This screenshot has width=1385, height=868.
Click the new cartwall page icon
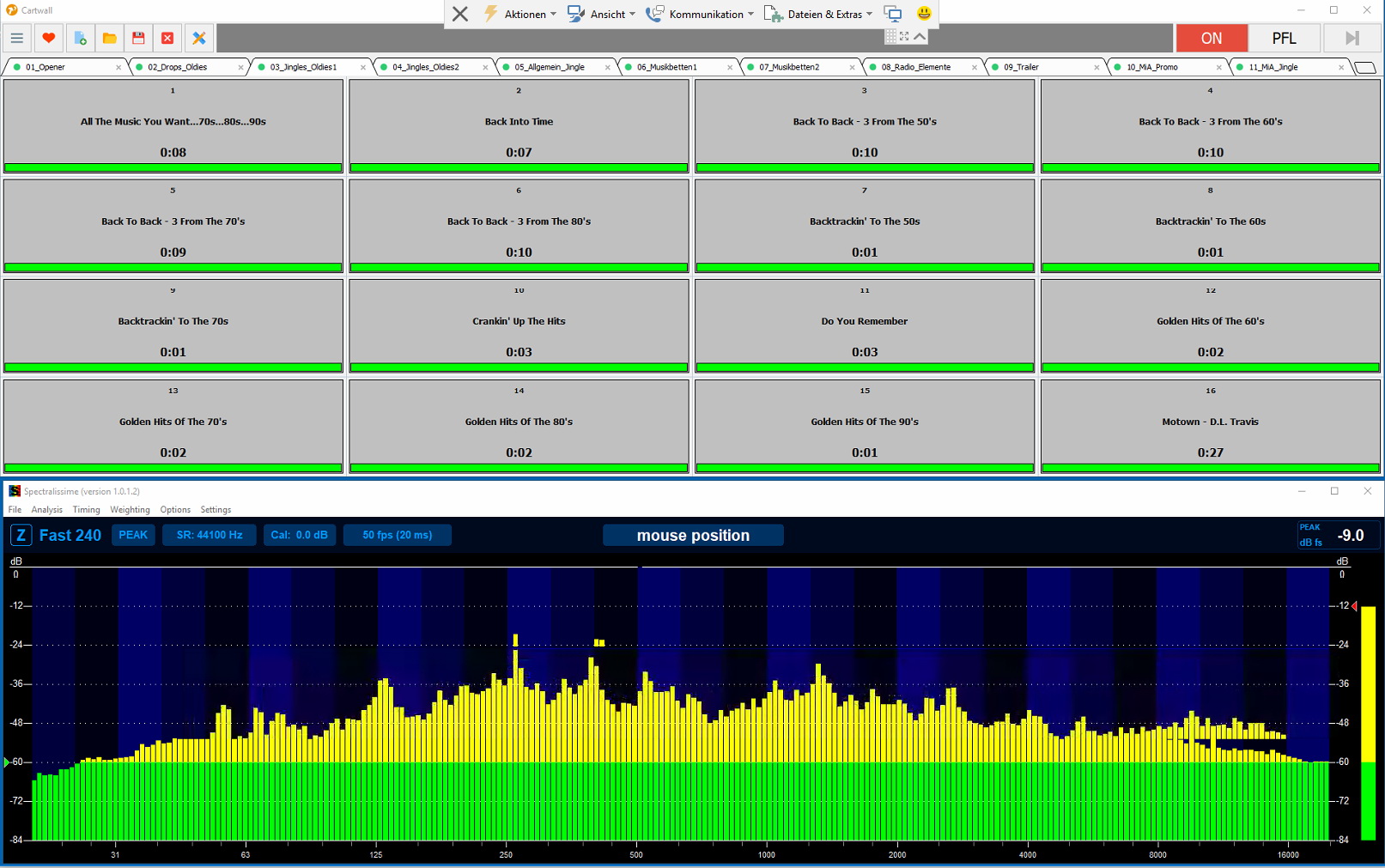click(x=80, y=38)
